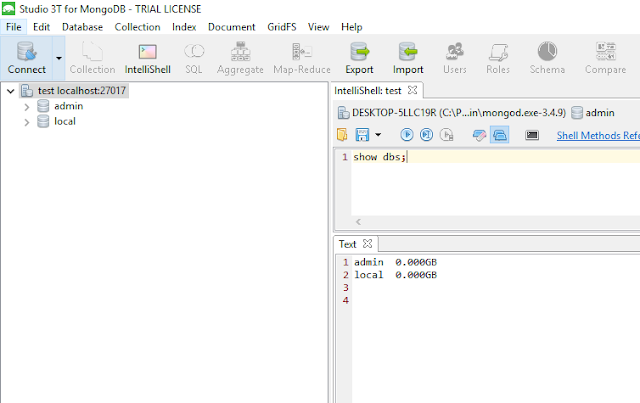Screen dimensions: 640x403
Task: Open the Database menu
Action: tap(82, 27)
